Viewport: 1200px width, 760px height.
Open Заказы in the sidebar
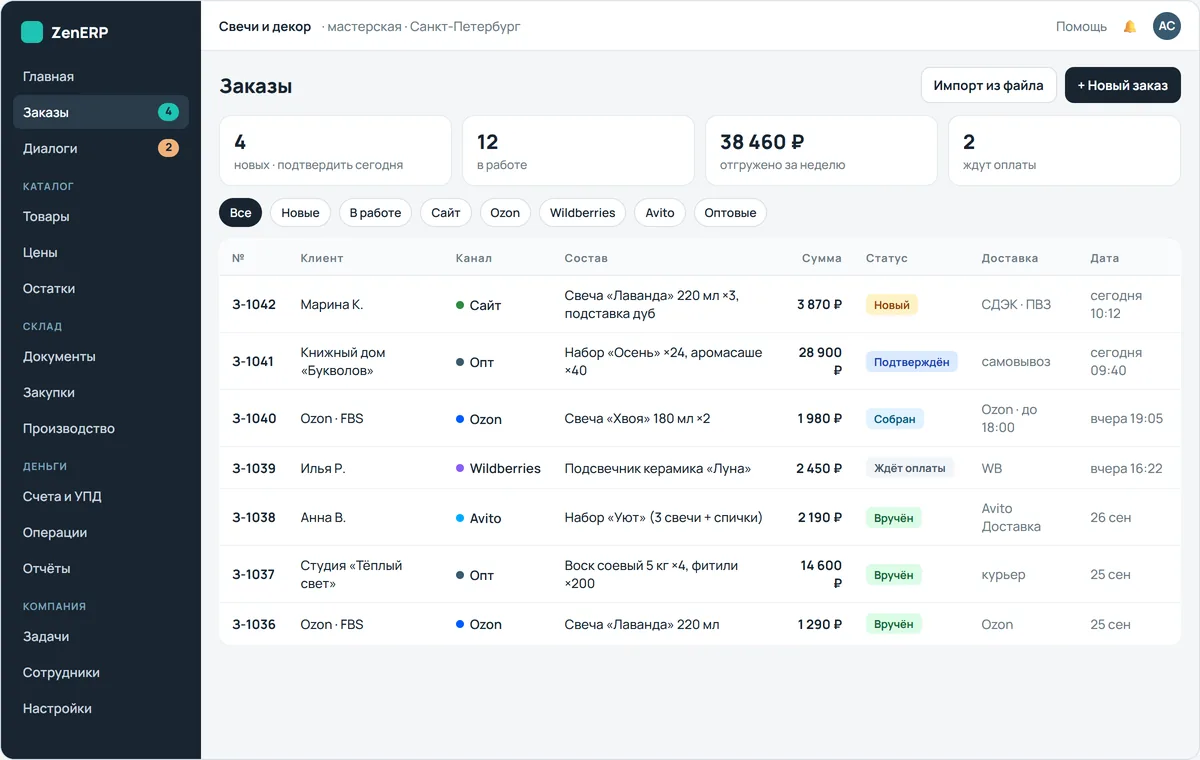point(100,112)
